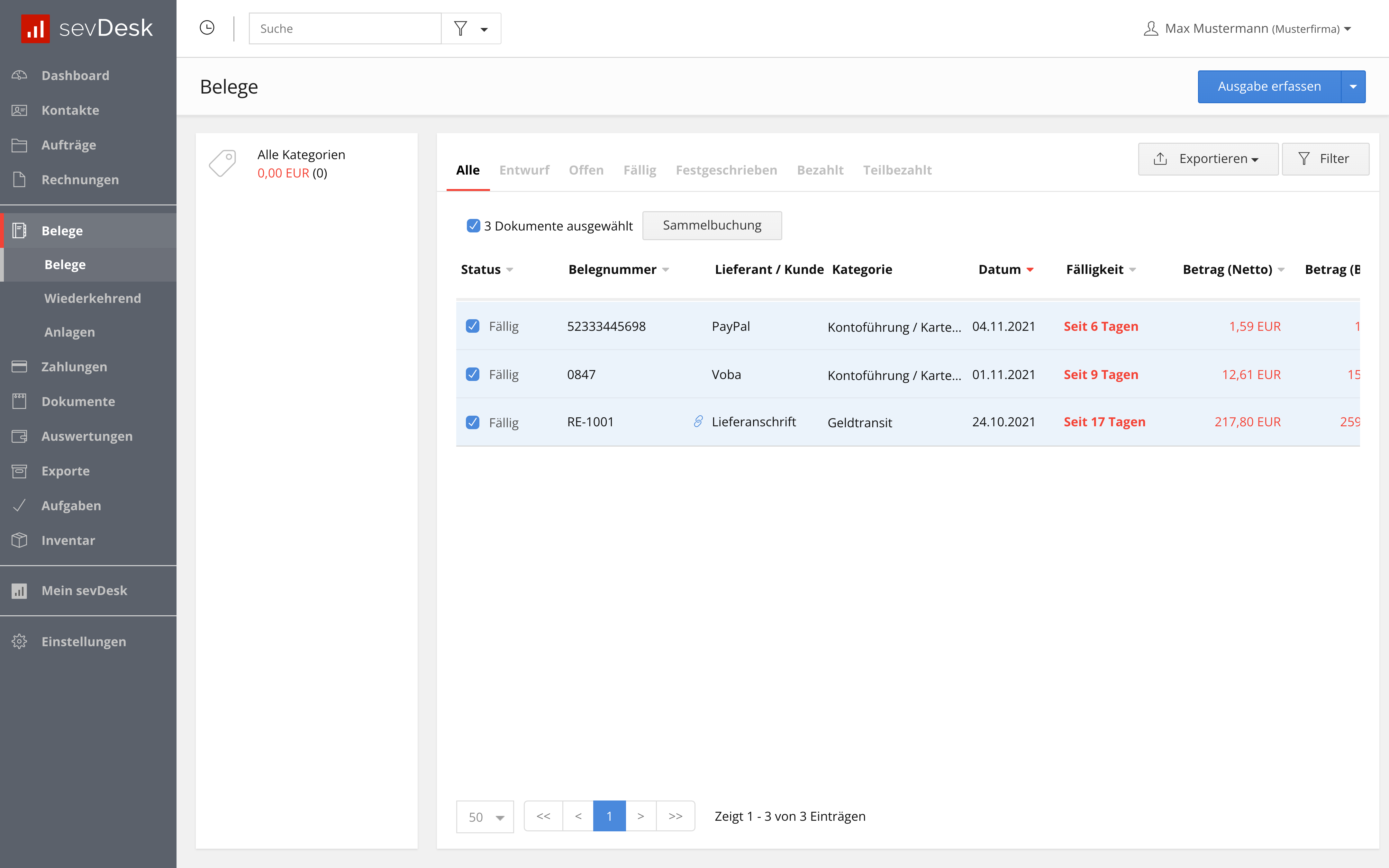Uncheck the RE-1001 row checkbox

tap(472, 422)
